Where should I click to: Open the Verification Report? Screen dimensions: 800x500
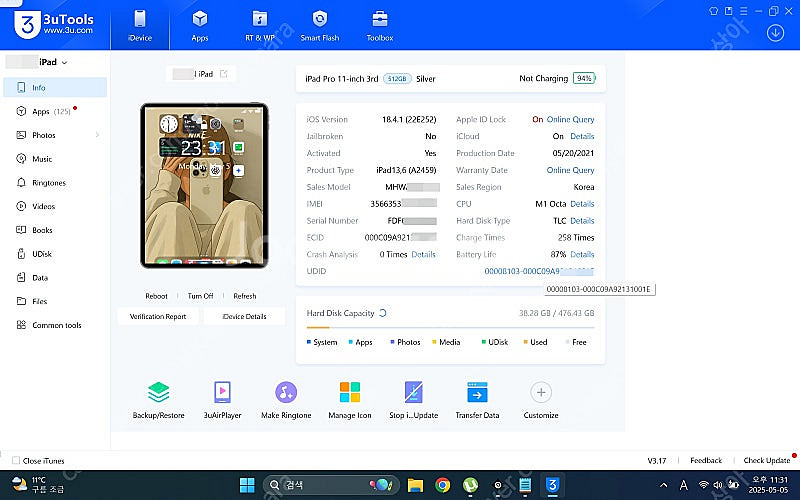pyautogui.click(x=158, y=316)
